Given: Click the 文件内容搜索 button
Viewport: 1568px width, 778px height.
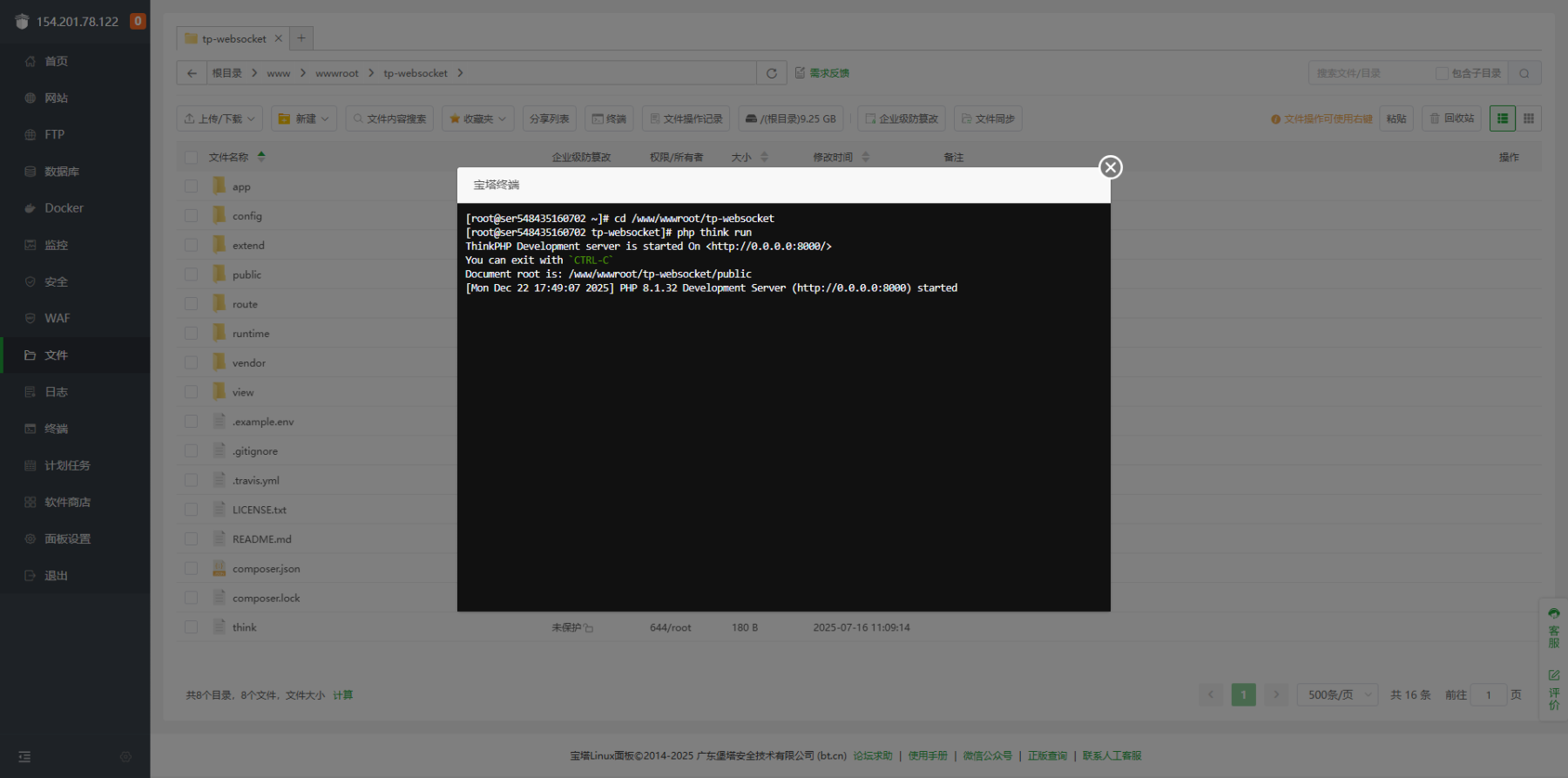Looking at the screenshot, I should click(389, 118).
